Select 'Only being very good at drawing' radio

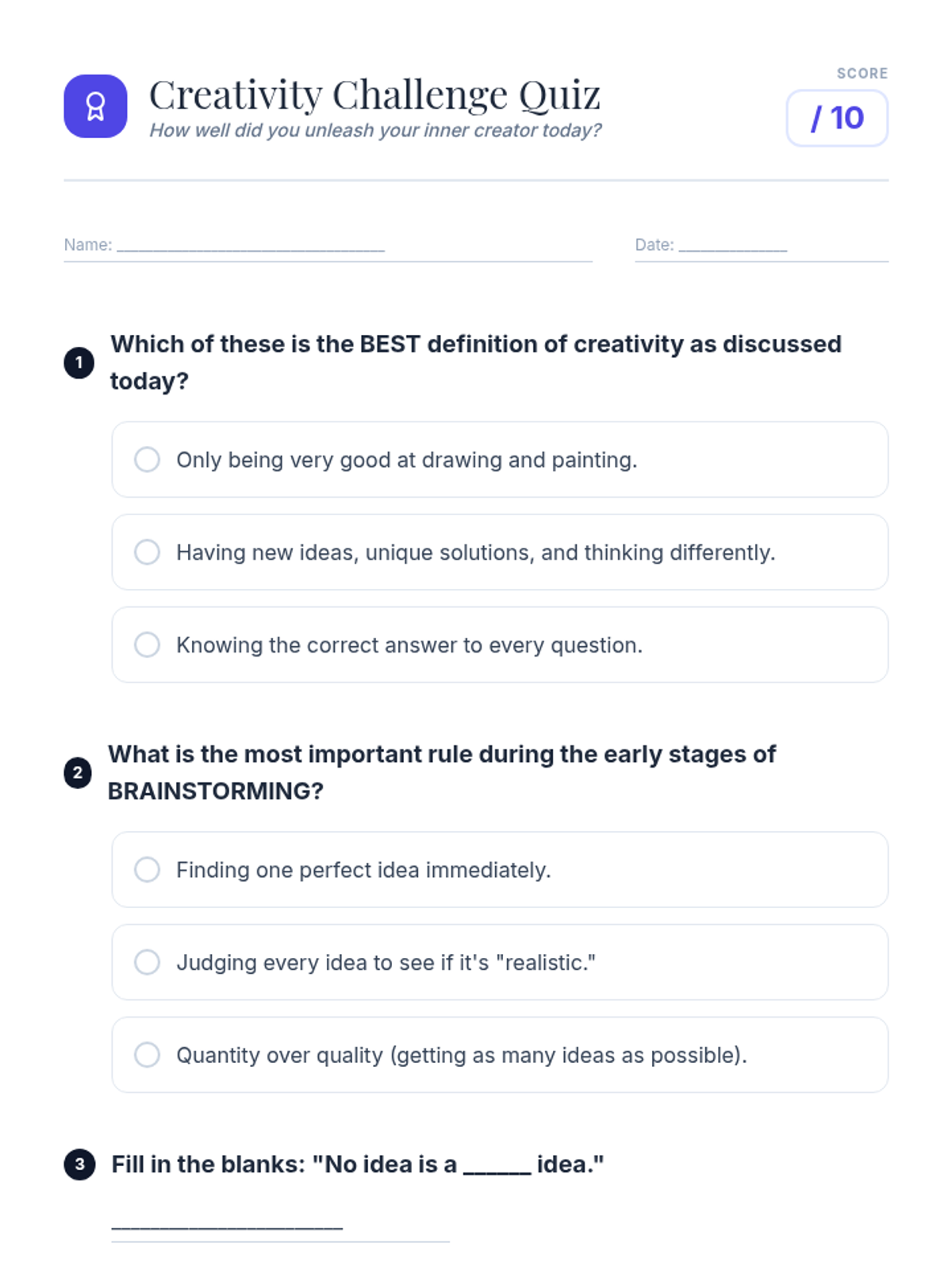[147, 460]
